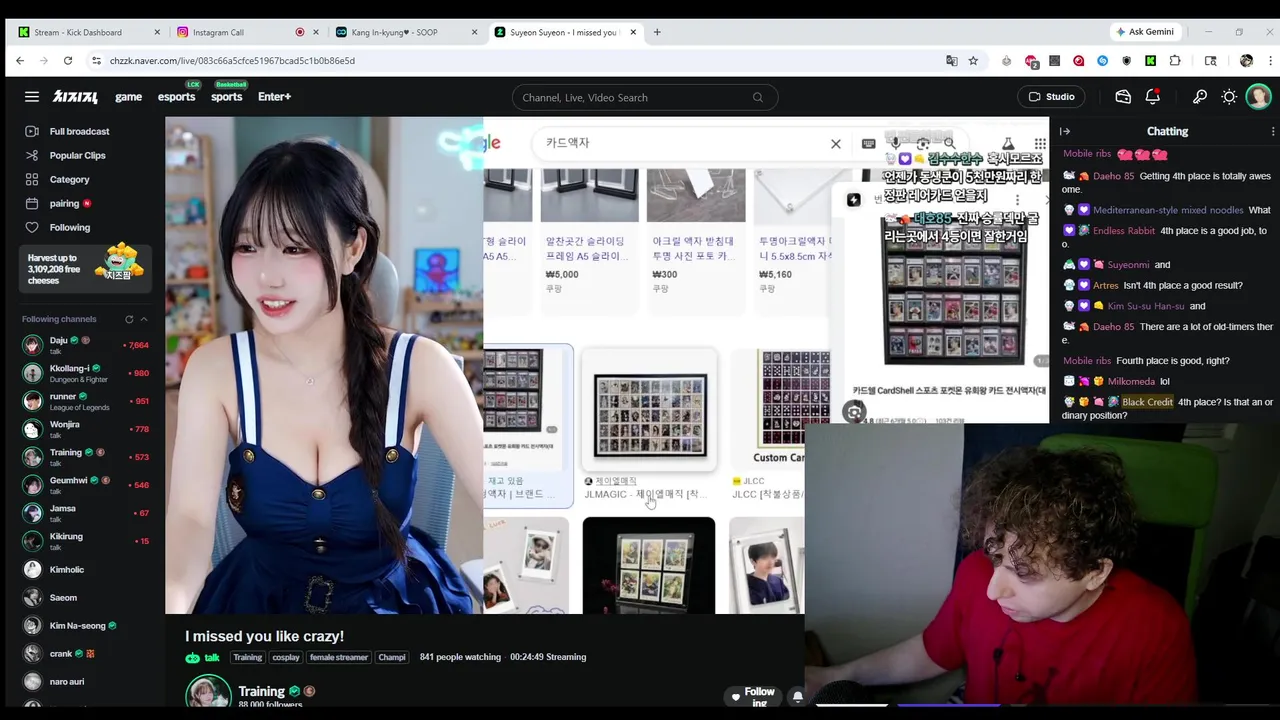
Task: Click the female streamer tag
Action: [x=338, y=657]
